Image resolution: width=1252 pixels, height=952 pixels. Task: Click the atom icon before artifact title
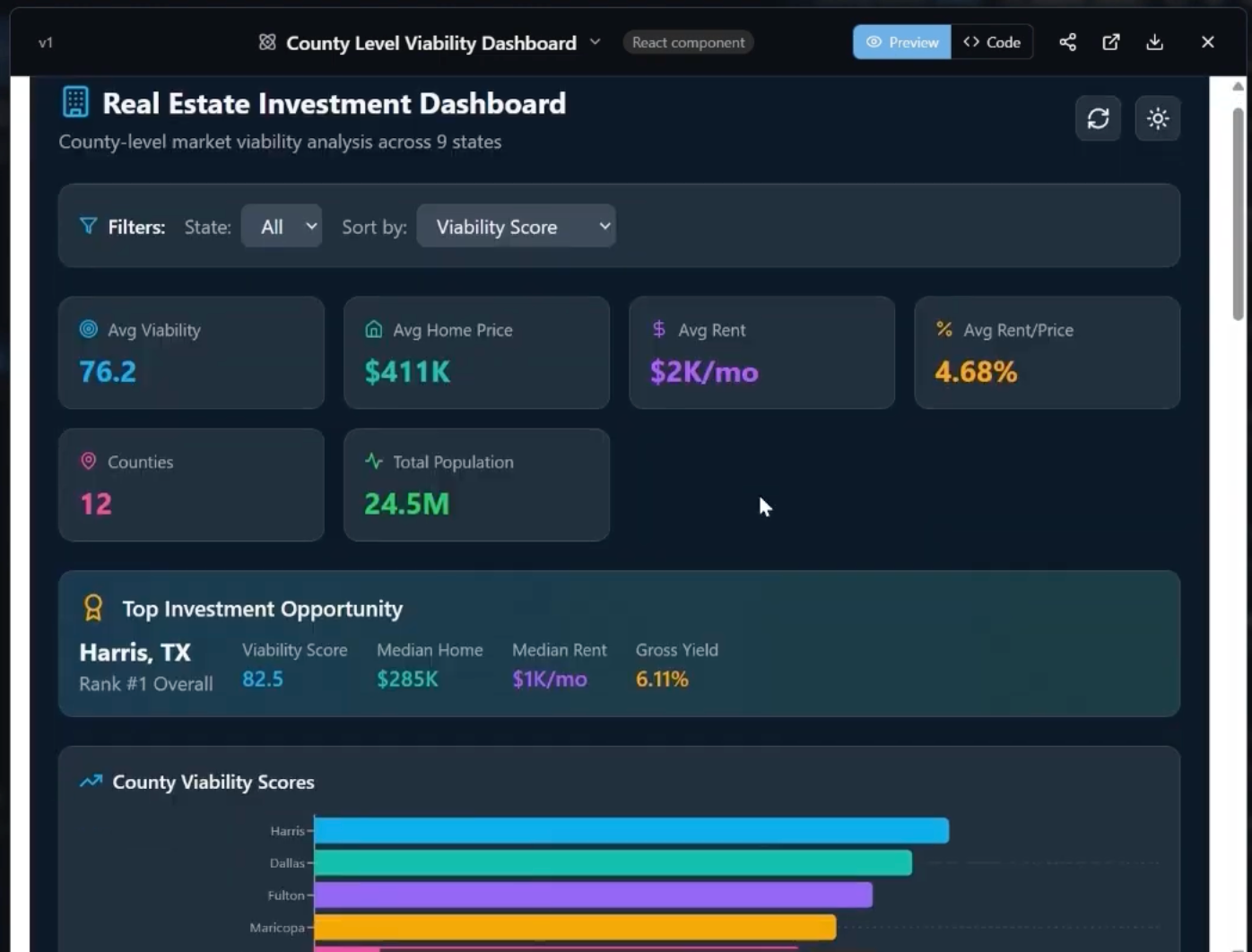coord(267,42)
